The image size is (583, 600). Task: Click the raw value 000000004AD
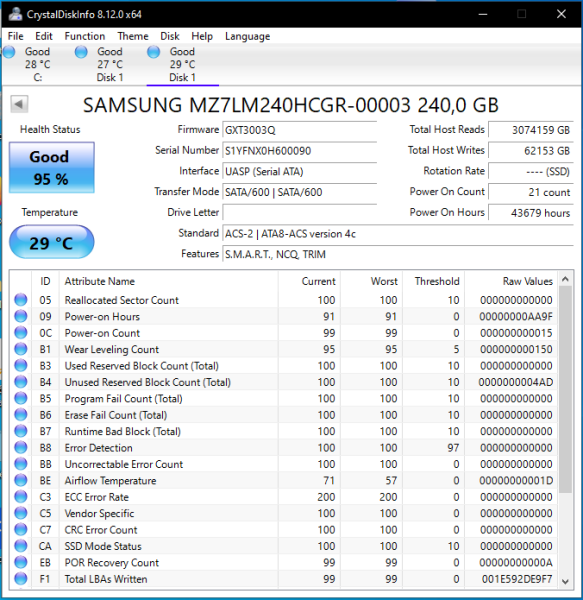tap(515, 382)
